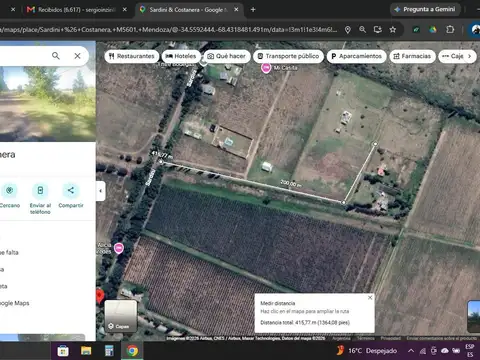480x360 pixels.
Task: Click the Compartir share icon
Action: pos(71,190)
